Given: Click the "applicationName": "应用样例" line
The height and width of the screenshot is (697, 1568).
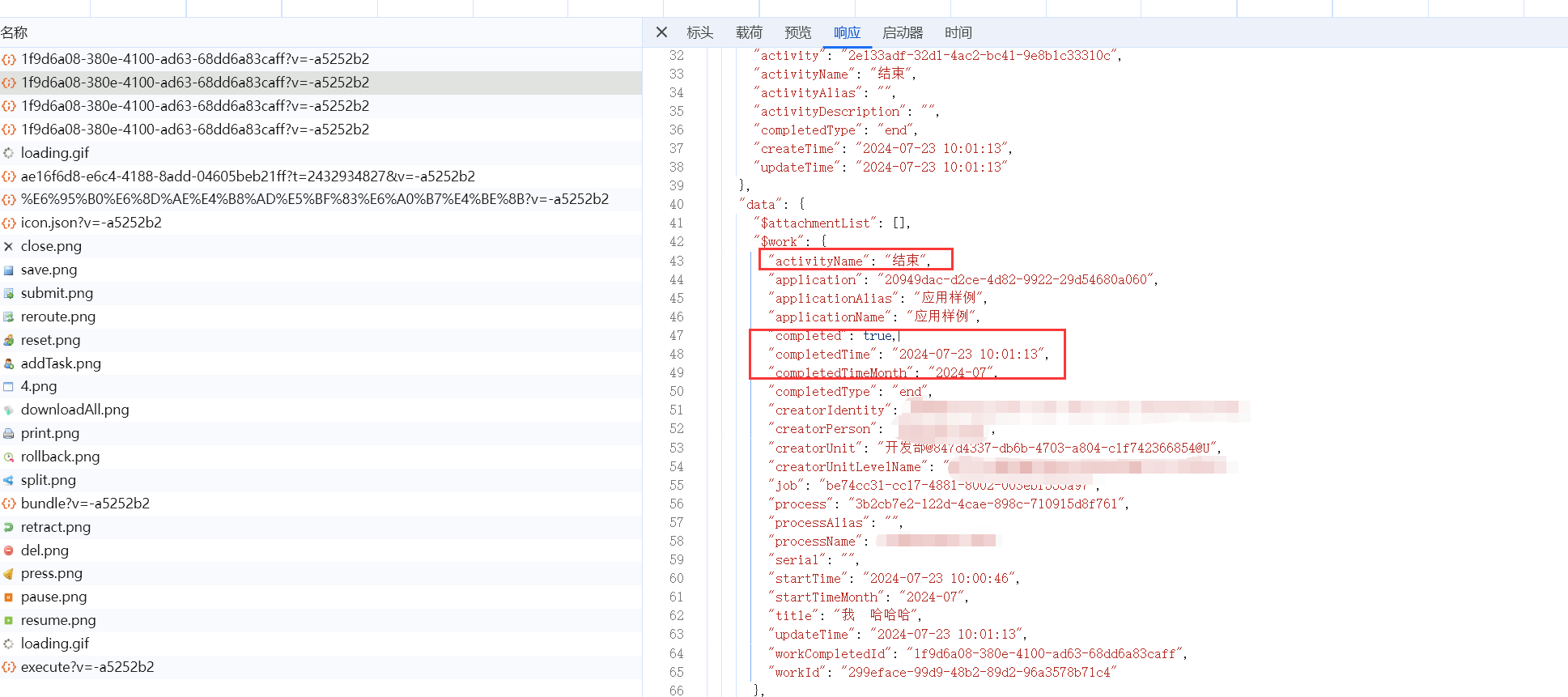Looking at the screenshot, I should [874, 317].
